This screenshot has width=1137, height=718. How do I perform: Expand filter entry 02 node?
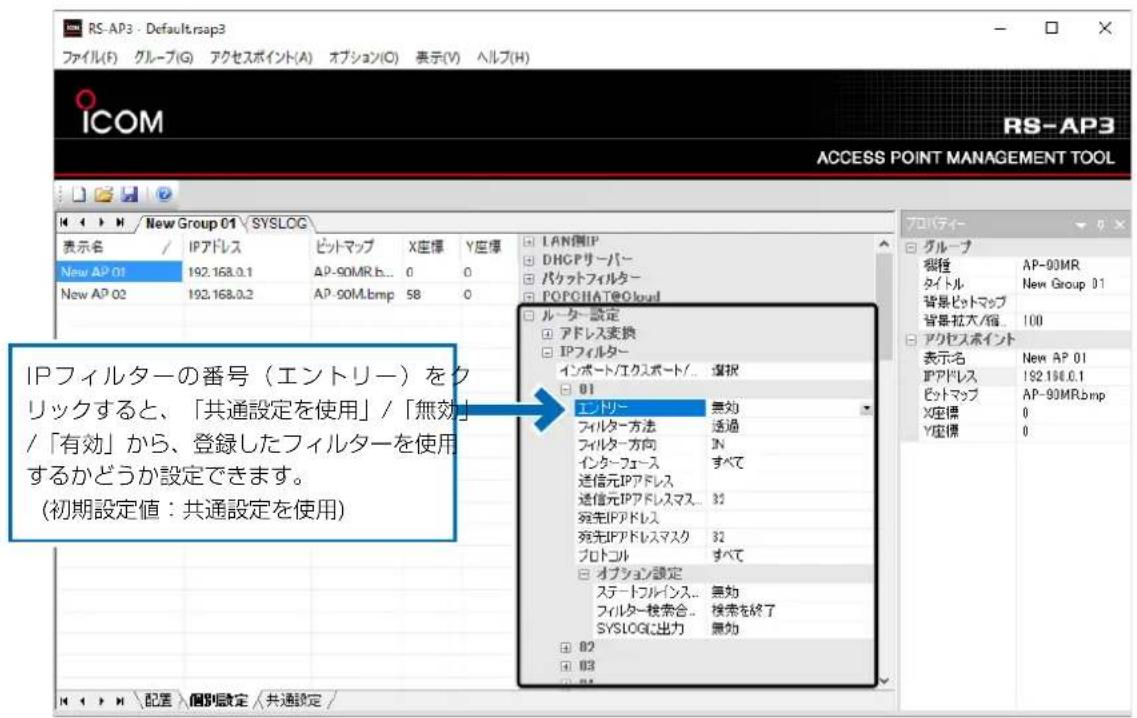pyautogui.click(x=566, y=647)
